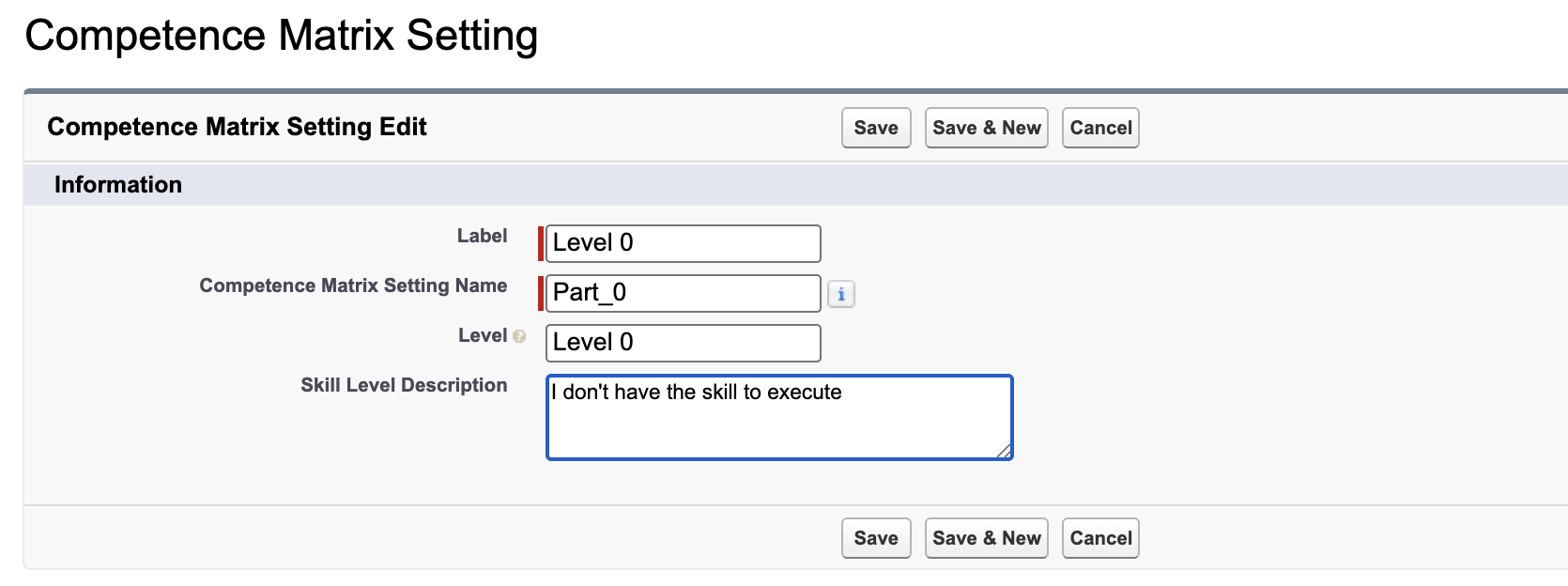
Task: Click the 'Label' field caption
Action: point(482,236)
